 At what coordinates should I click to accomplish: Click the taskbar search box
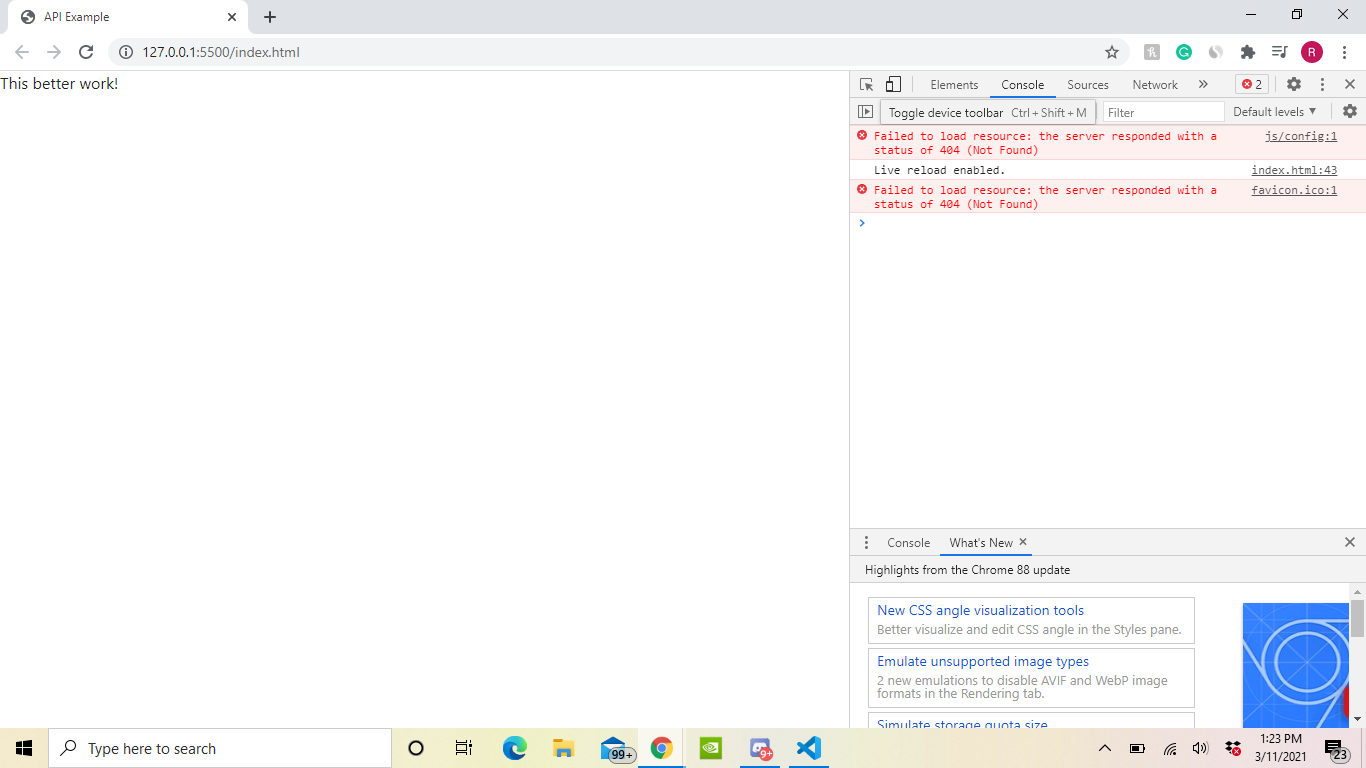[x=220, y=748]
